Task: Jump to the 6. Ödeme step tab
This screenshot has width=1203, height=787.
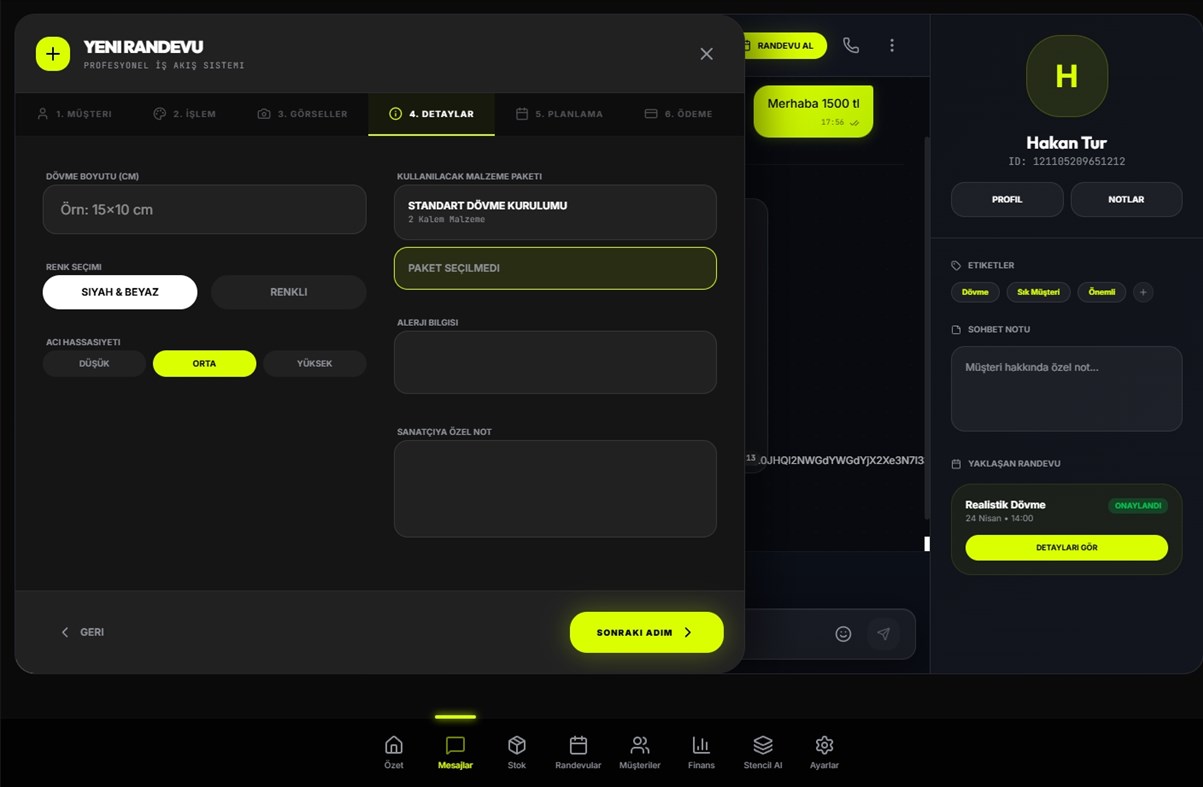Action: [x=678, y=114]
